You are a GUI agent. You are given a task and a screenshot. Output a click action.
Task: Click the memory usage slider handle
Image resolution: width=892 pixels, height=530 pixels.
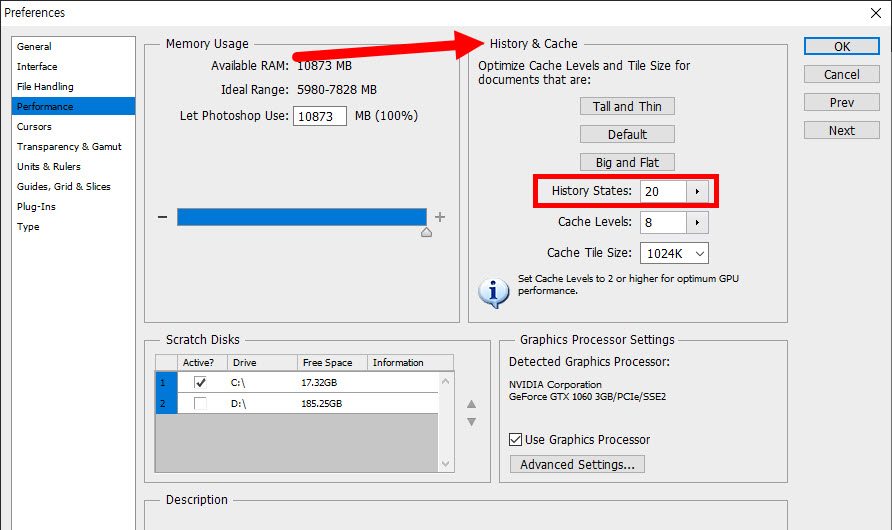coord(426,232)
